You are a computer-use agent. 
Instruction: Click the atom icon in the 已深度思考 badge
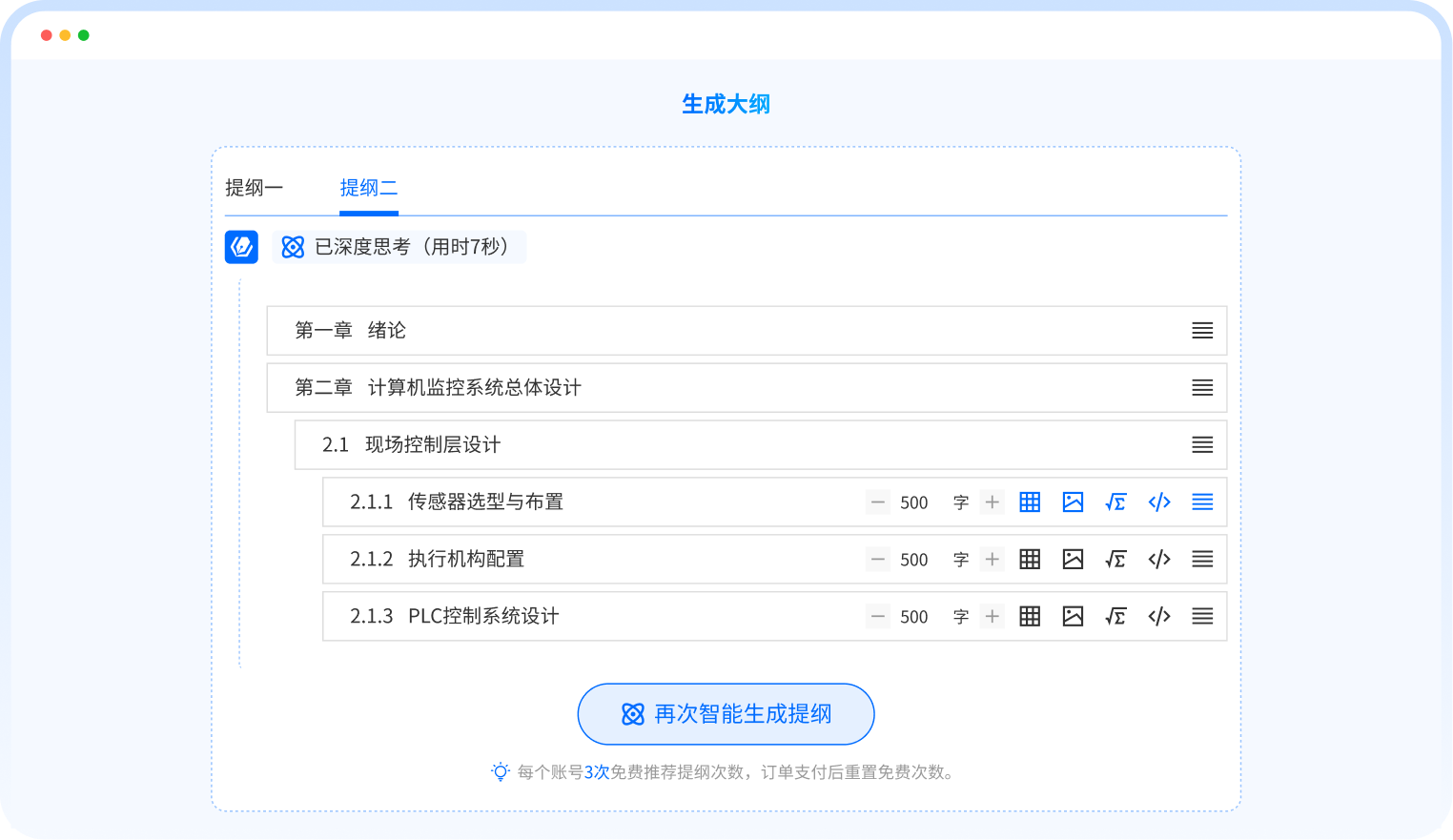point(293,247)
